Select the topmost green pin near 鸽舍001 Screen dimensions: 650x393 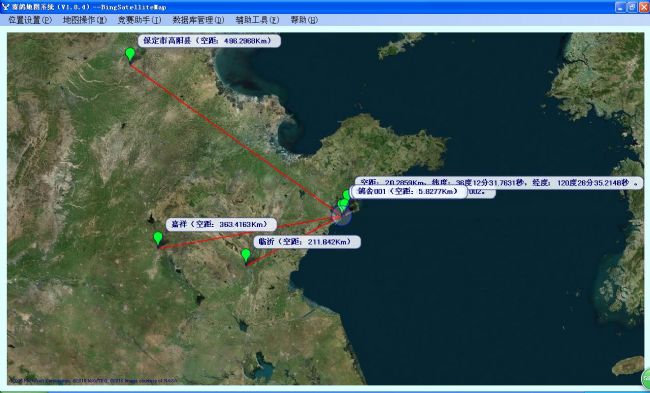(347, 195)
